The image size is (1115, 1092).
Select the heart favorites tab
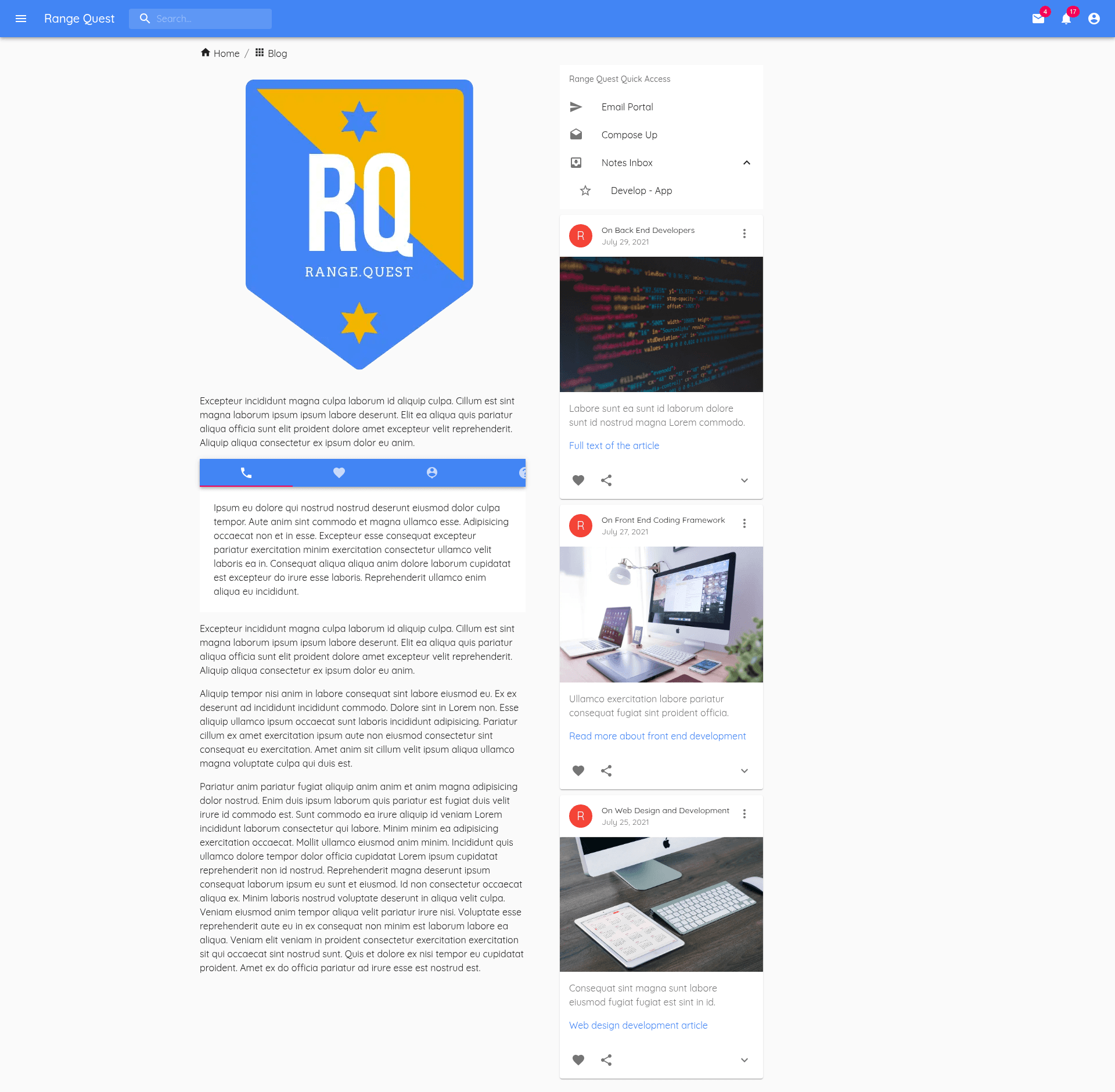tap(339, 473)
